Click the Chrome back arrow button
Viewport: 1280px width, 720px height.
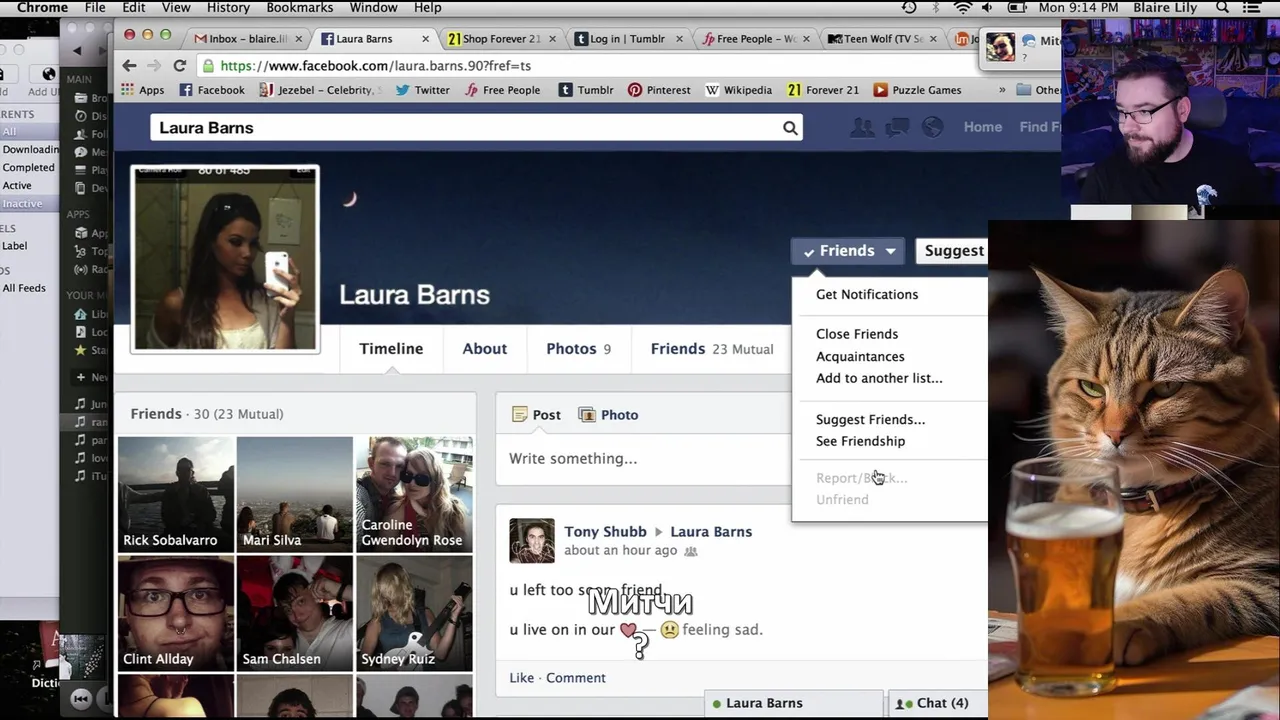(x=129, y=66)
